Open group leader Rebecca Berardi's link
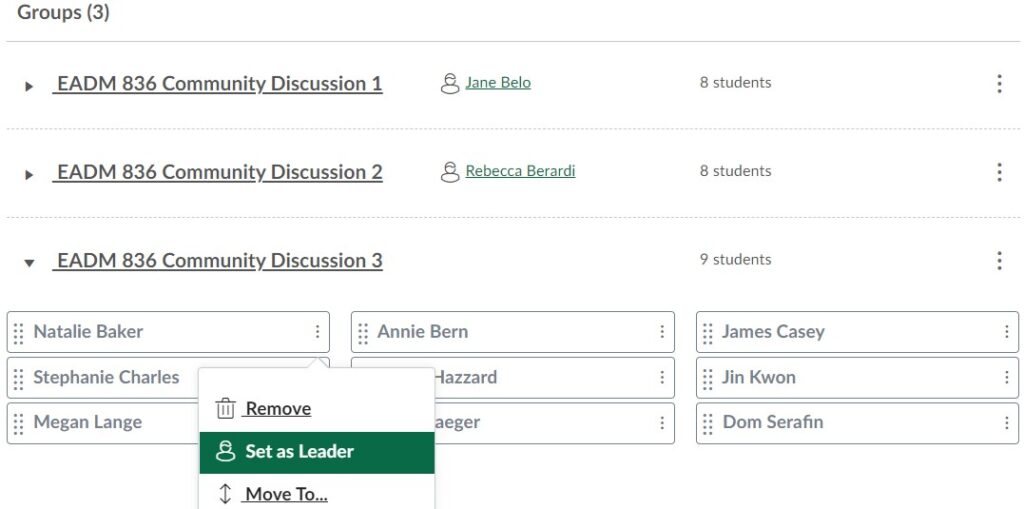Image resolution: width=1024 pixels, height=509 pixels. [520, 171]
